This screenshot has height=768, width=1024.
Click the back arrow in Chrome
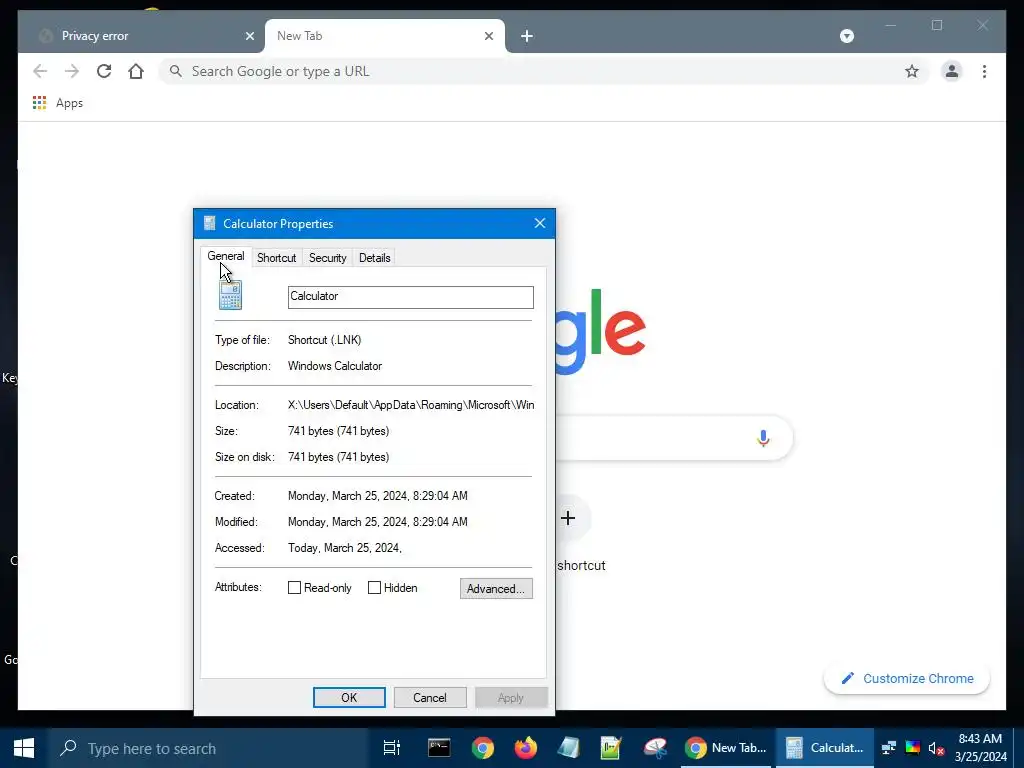(x=40, y=71)
